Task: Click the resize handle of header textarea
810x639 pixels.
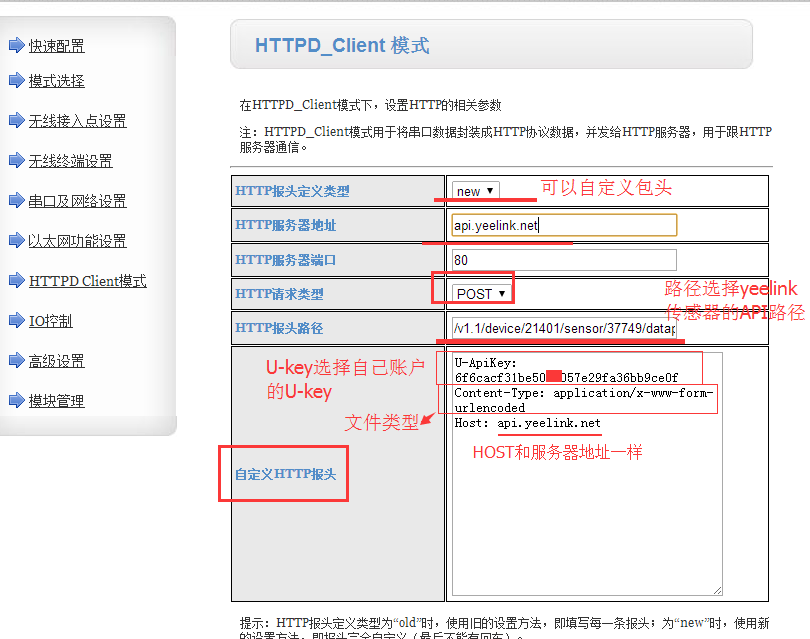Action: [x=717, y=591]
